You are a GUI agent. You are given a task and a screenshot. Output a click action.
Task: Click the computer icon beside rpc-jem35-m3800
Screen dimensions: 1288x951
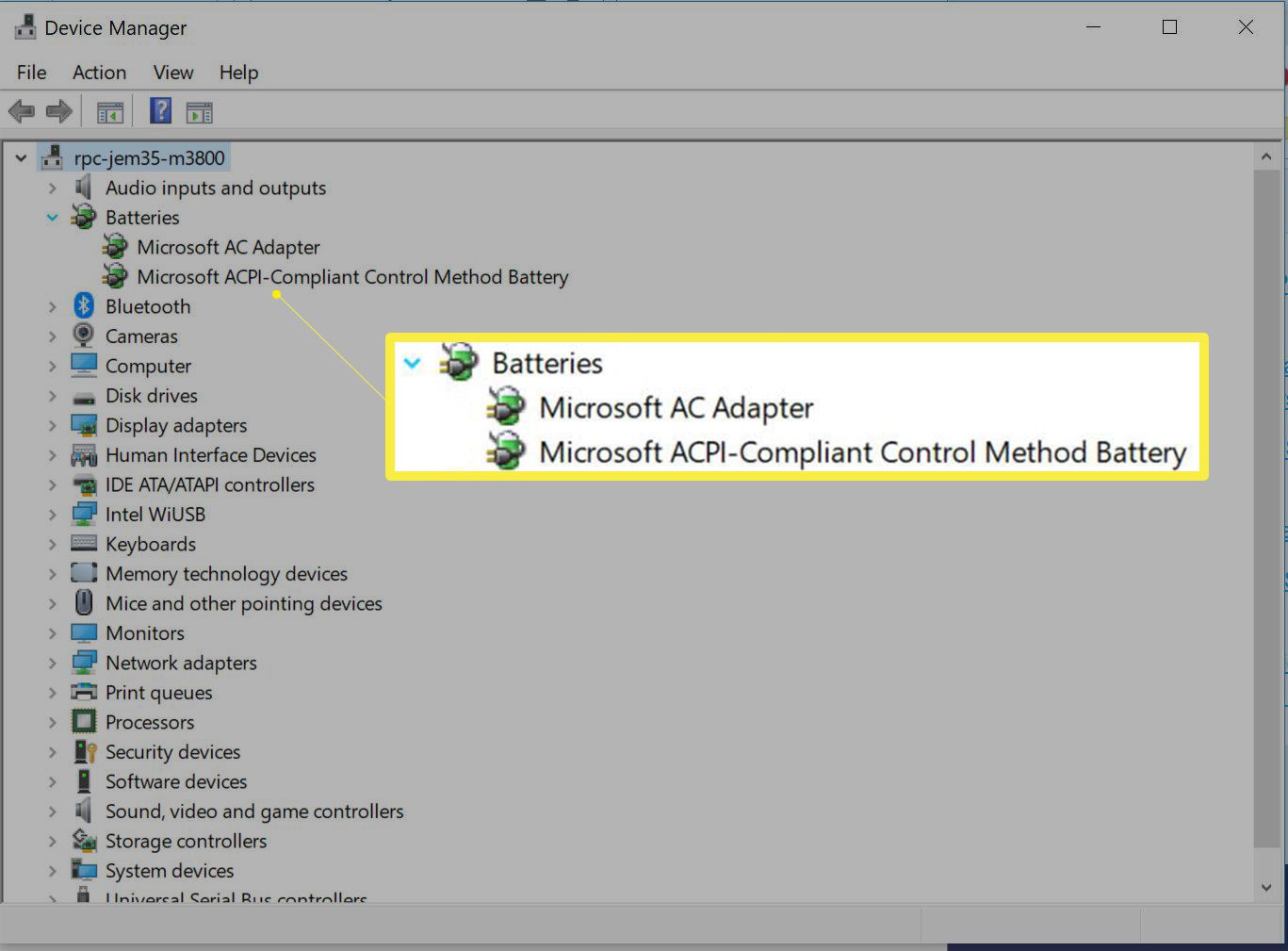(x=53, y=157)
